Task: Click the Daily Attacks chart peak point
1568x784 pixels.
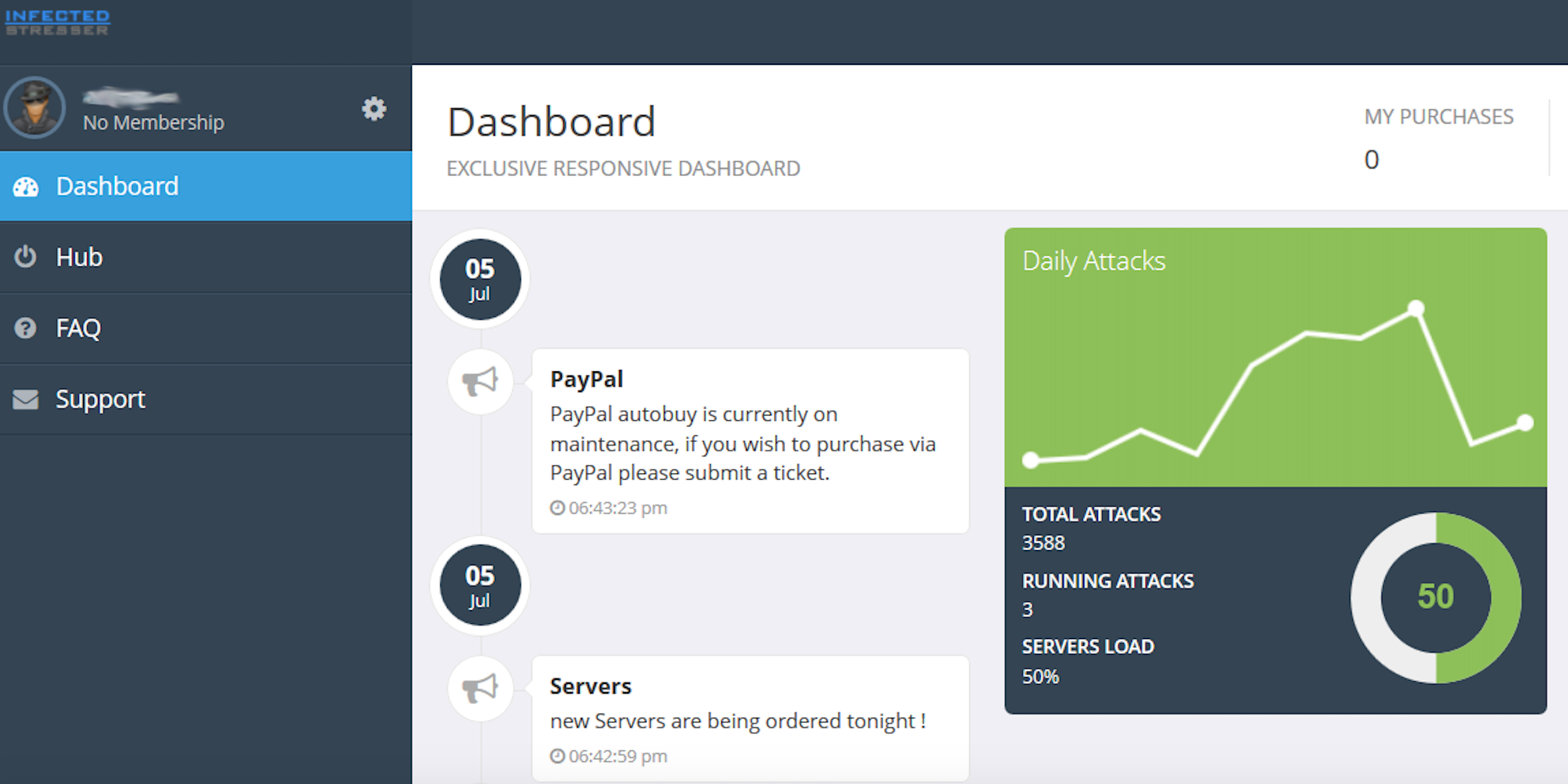Action: (x=1415, y=308)
